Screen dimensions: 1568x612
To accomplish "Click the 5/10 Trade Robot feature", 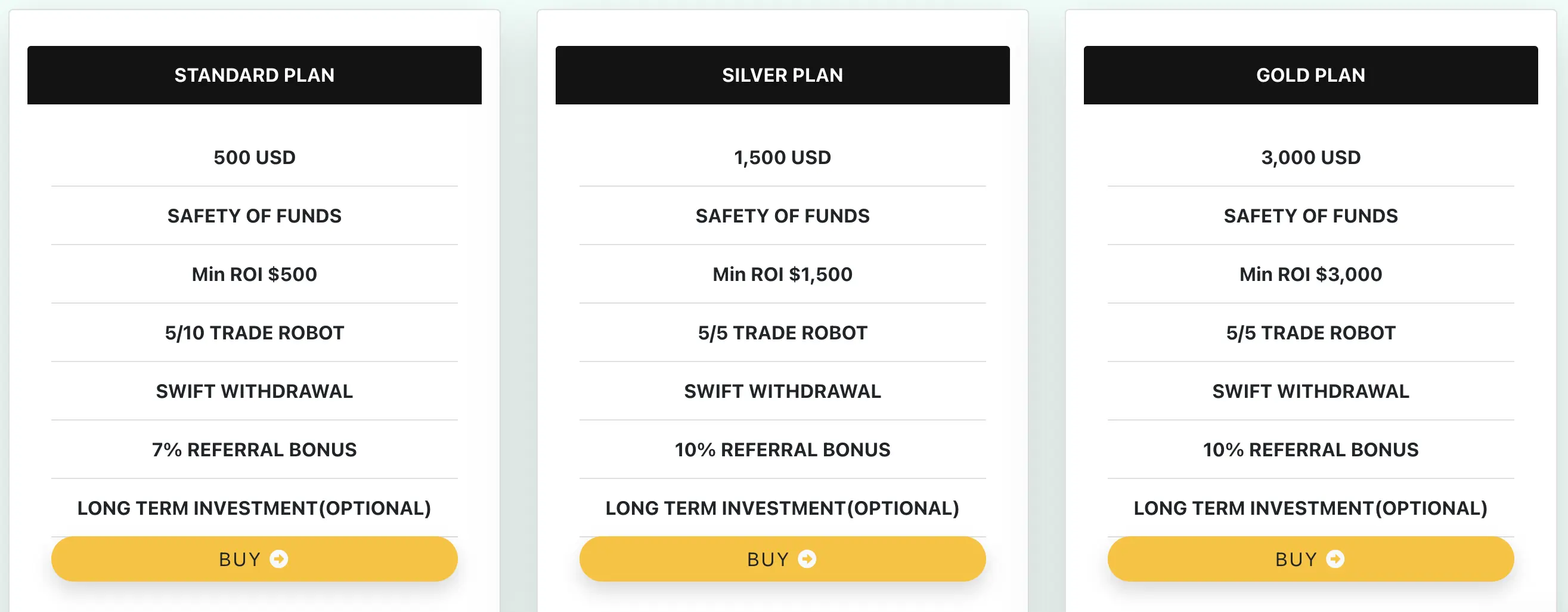I will point(255,332).
